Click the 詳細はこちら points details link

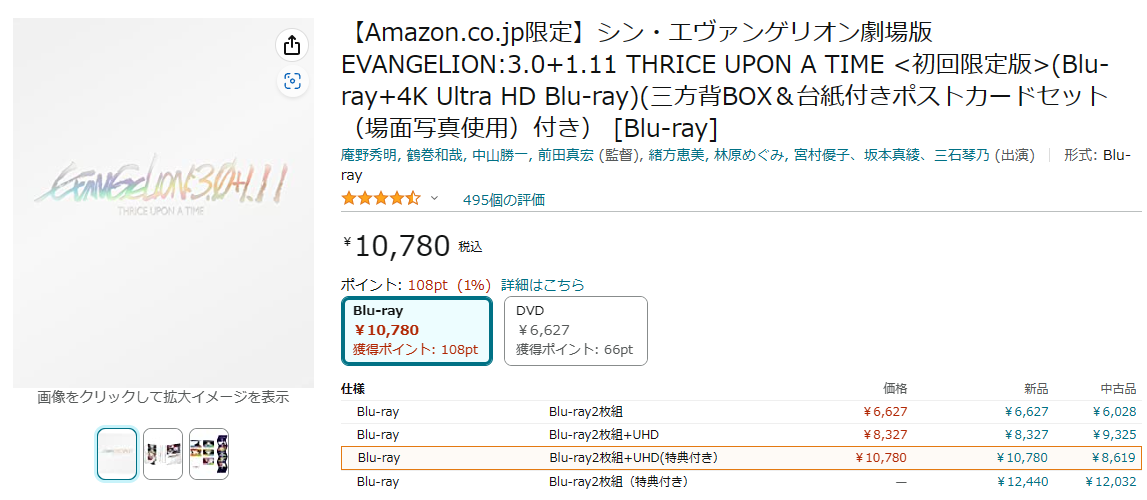pos(543,285)
